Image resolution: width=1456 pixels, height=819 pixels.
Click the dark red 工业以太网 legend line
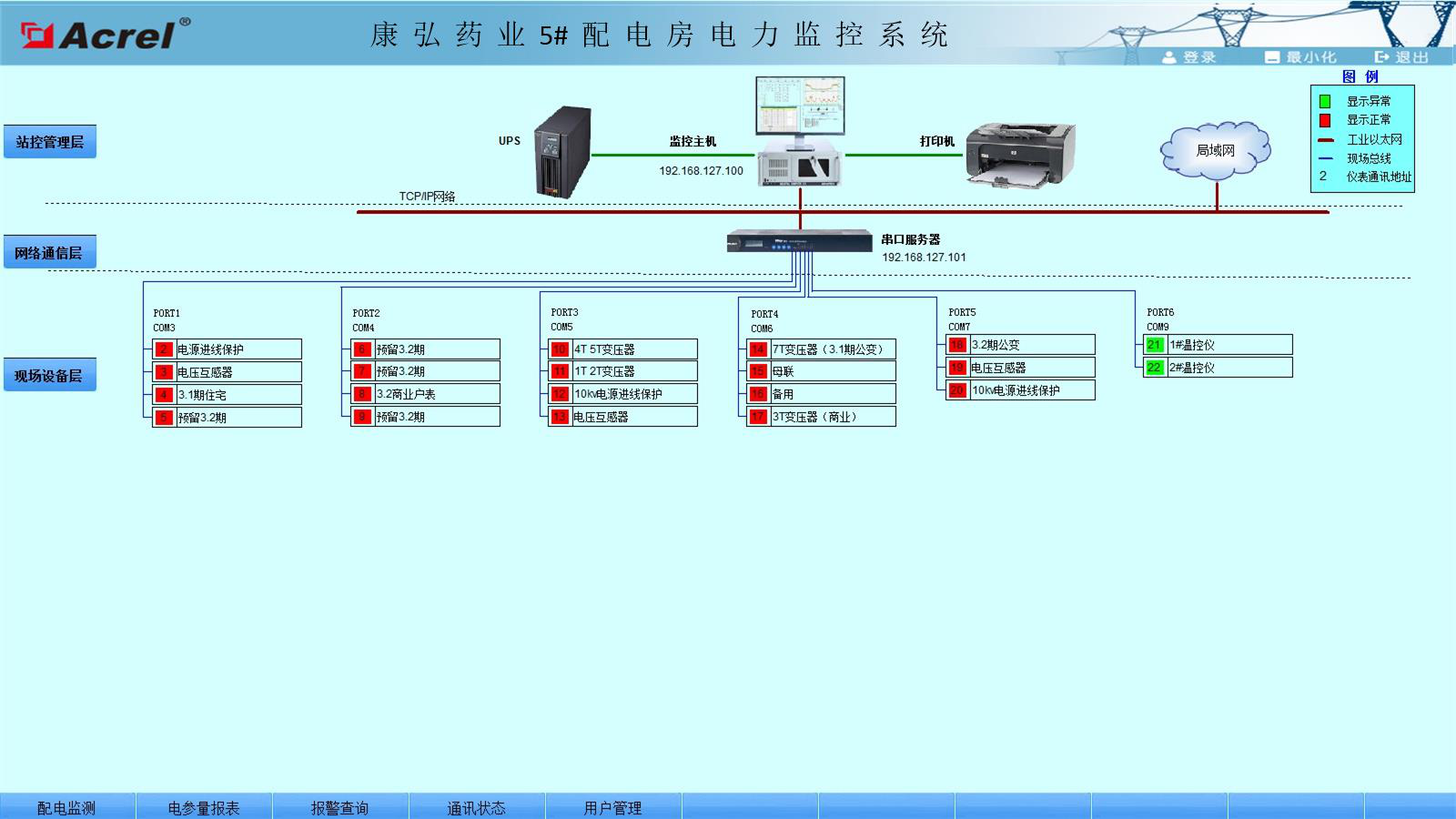click(1326, 140)
